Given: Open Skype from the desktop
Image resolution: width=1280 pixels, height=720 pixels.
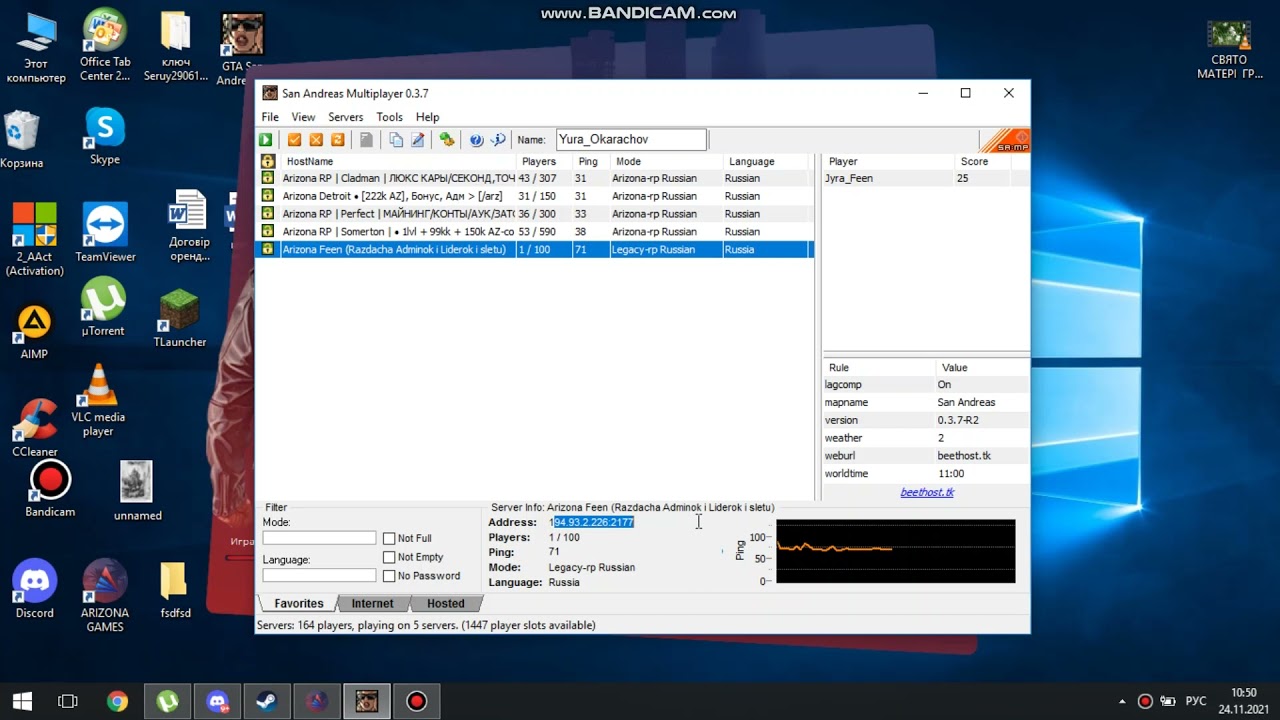Looking at the screenshot, I should pyautogui.click(x=104, y=137).
